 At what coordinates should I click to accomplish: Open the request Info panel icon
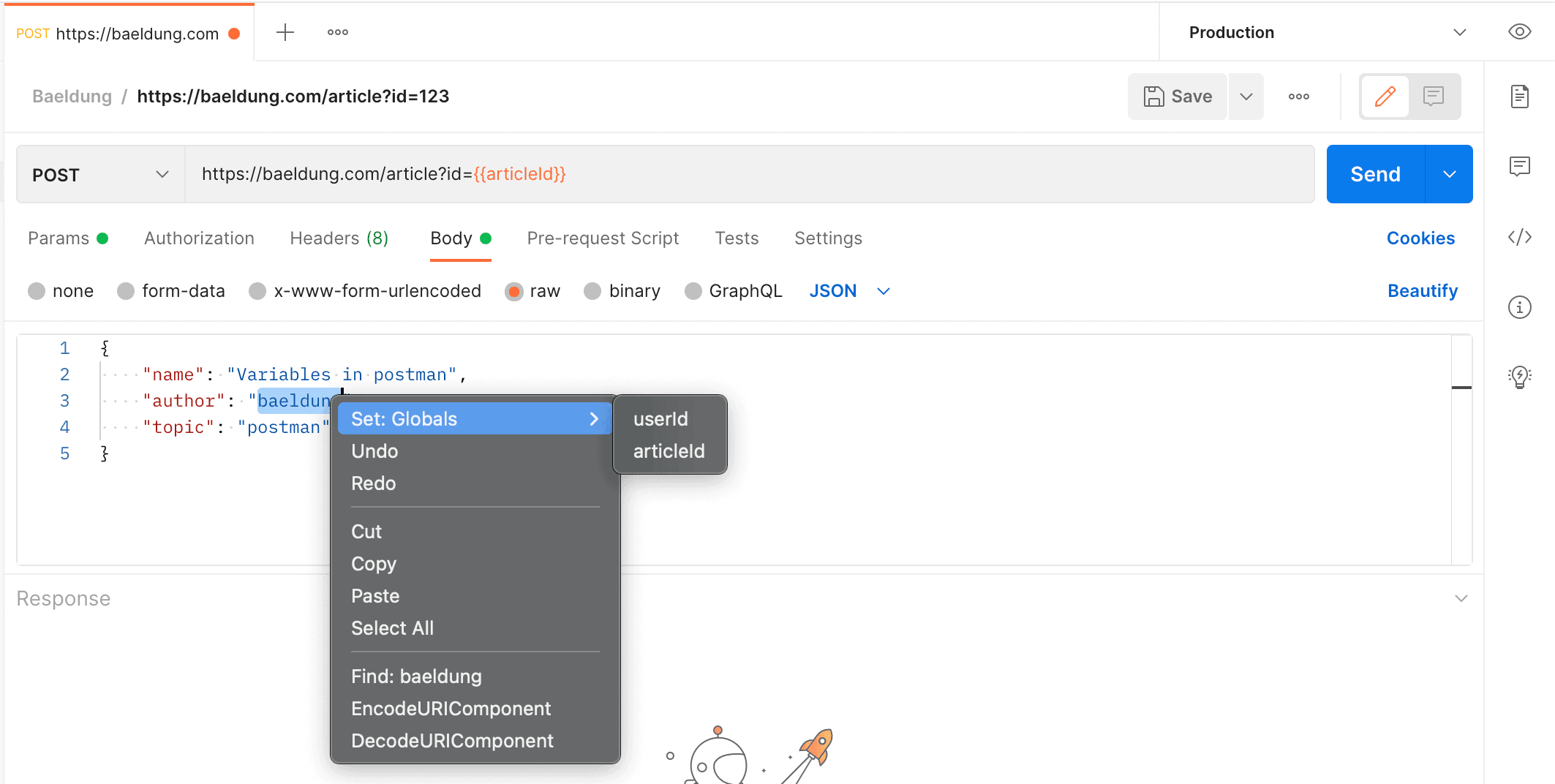[1520, 307]
